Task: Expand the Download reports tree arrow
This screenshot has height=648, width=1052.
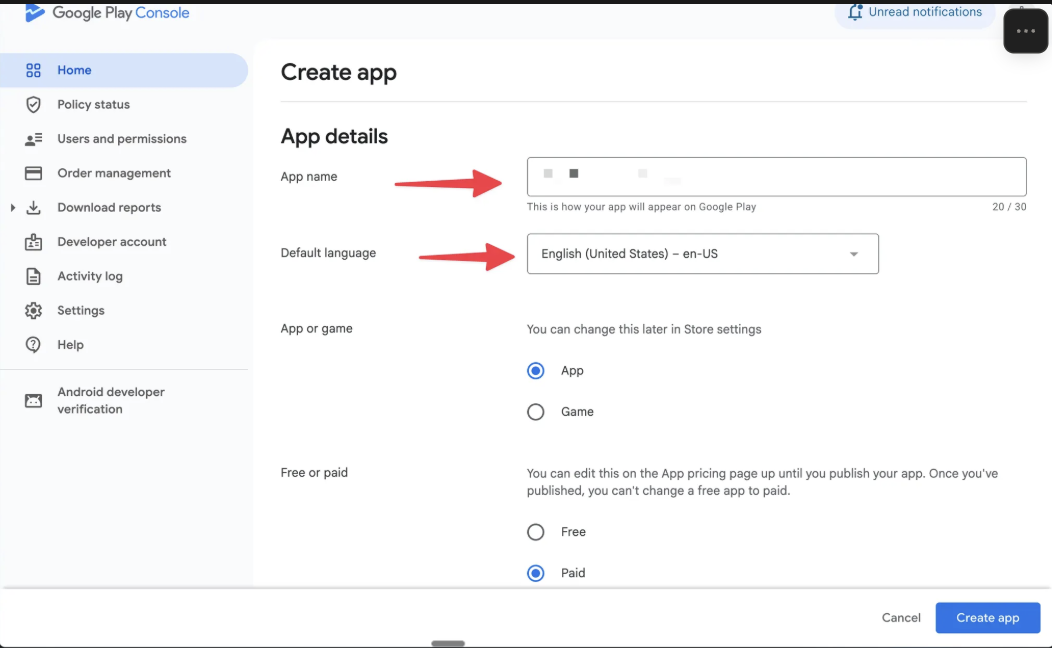Action: [x=12, y=208]
